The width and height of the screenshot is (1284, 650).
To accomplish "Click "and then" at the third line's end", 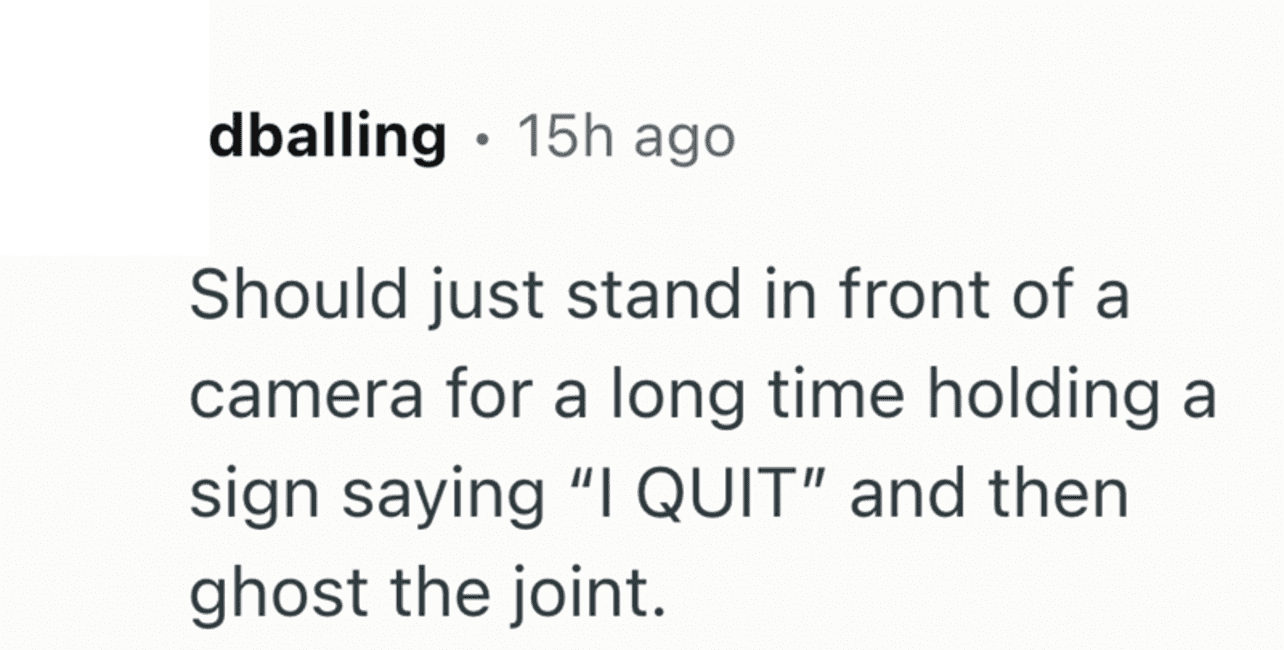I will point(988,497).
